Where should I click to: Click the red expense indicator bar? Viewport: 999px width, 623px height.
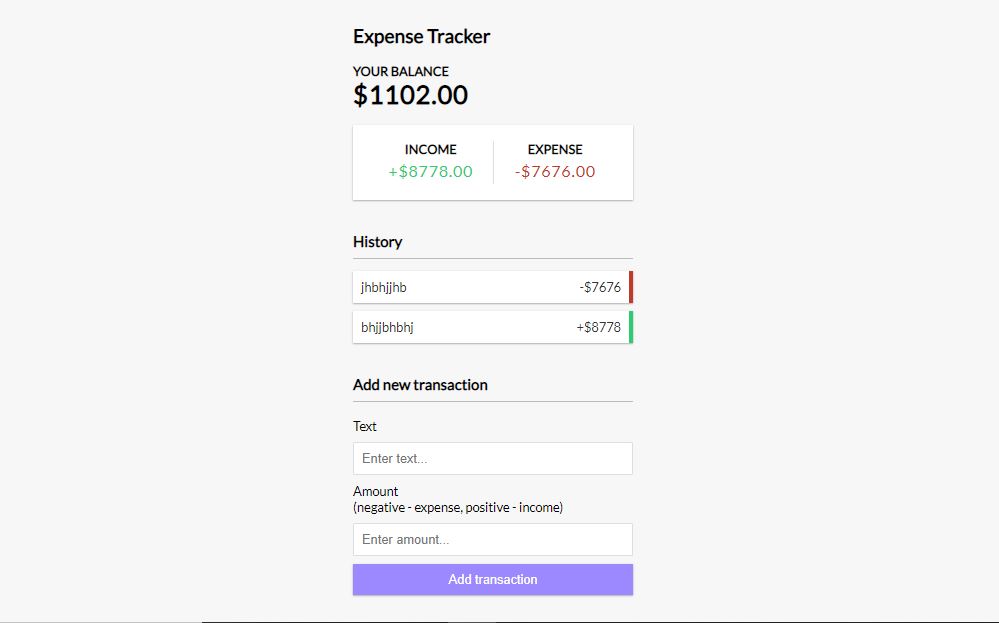click(631, 287)
